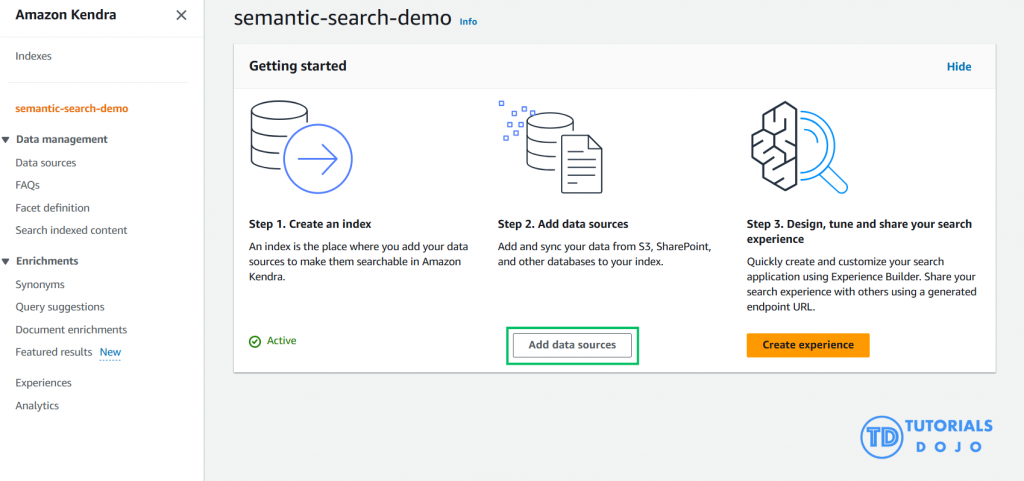Collapse the Data management section
The width and height of the screenshot is (1024, 481).
[7, 140]
